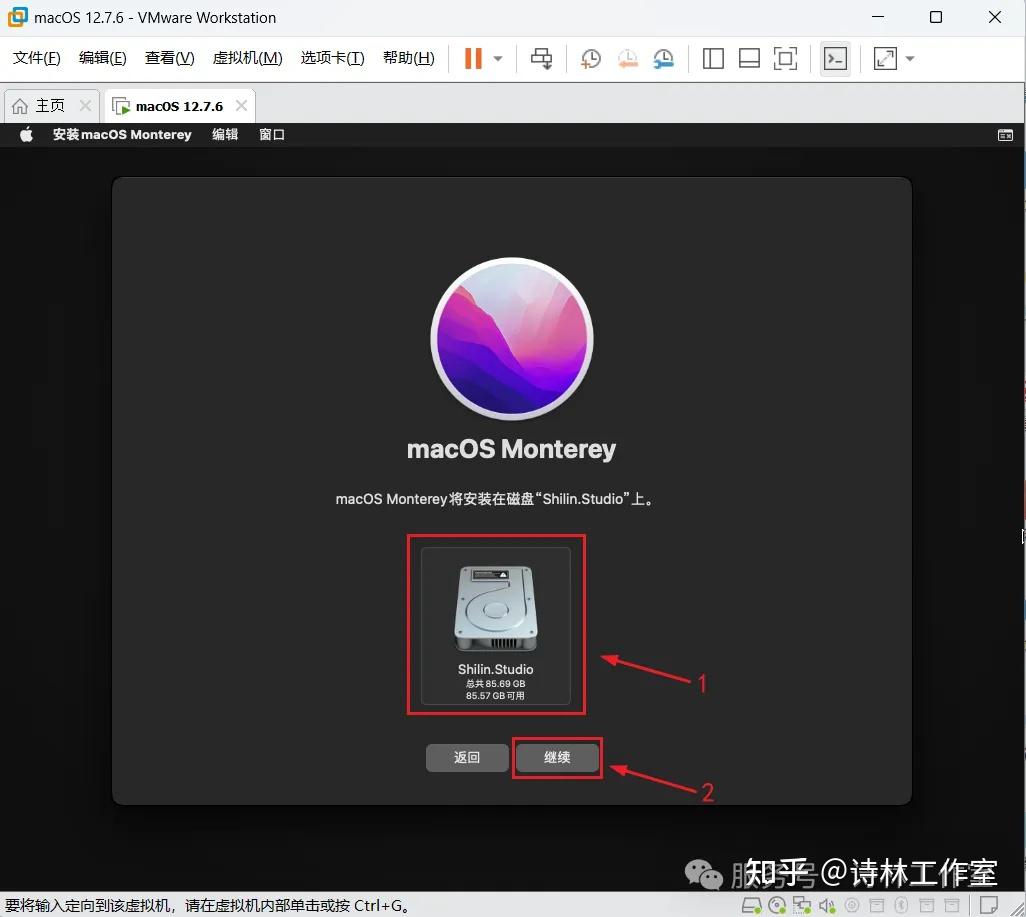This screenshot has width=1026, height=917.
Task: Open the power options dropdown next to pause
Action: [498, 58]
